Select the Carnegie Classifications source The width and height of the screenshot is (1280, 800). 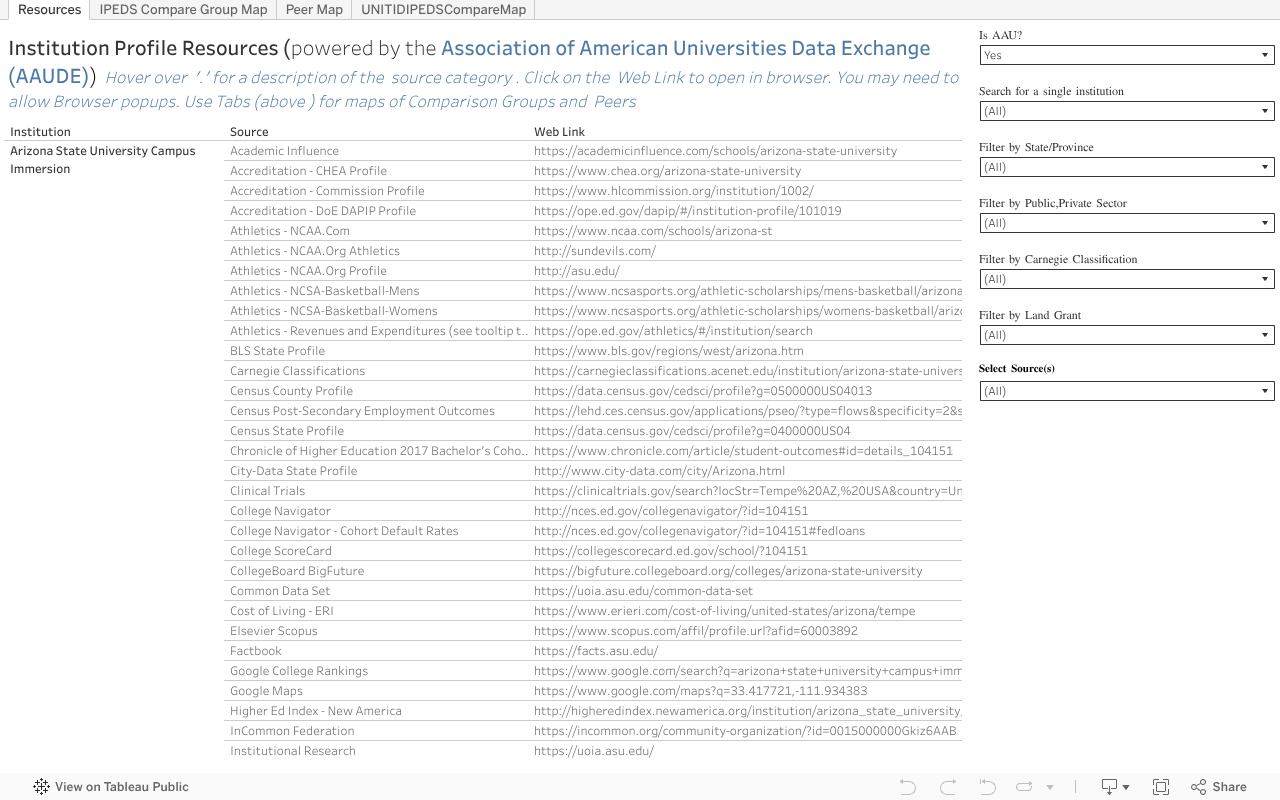pyautogui.click(x=297, y=371)
